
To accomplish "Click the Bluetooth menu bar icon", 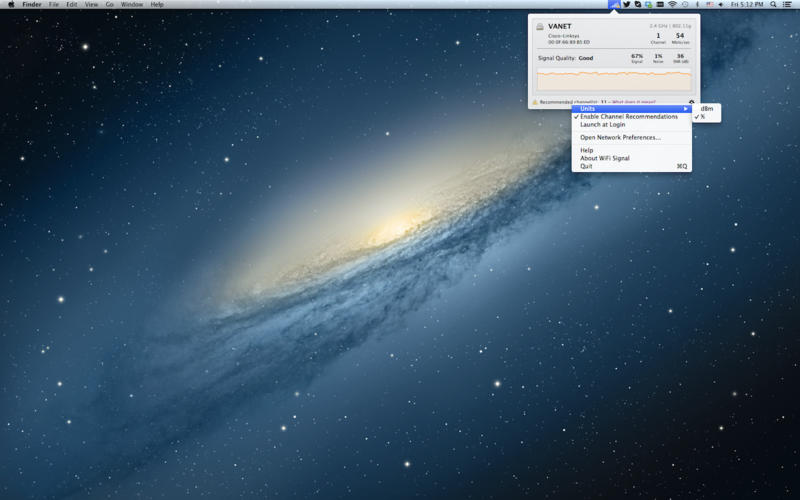I will [697, 4].
